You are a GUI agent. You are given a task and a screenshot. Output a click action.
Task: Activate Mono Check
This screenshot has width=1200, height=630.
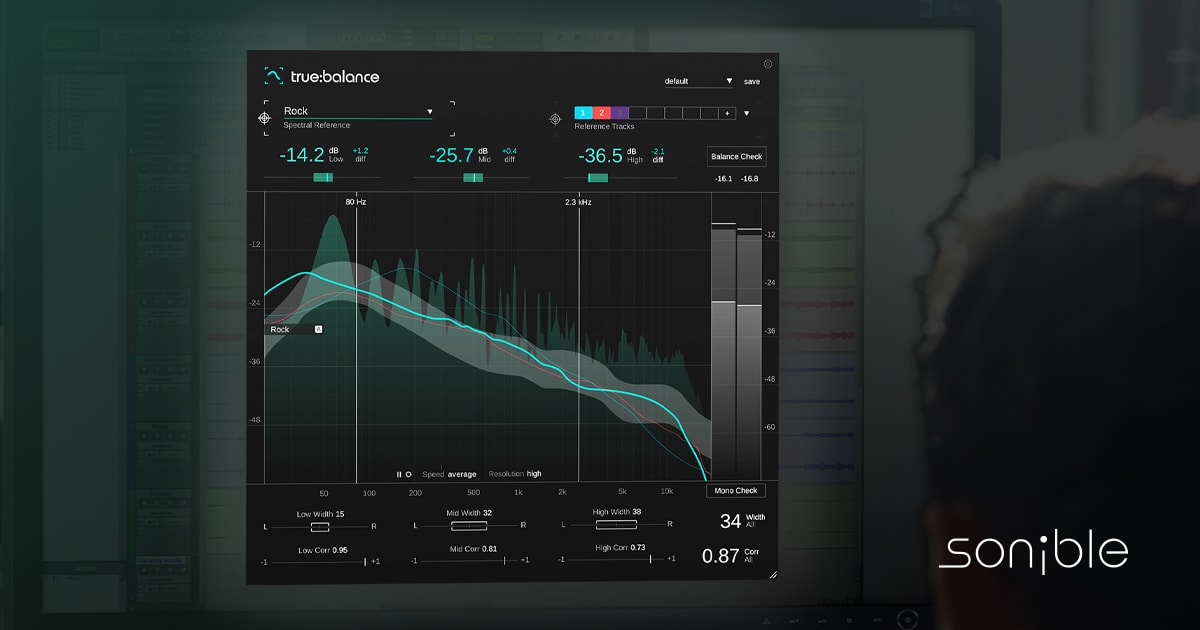click(x=737, y=490)
